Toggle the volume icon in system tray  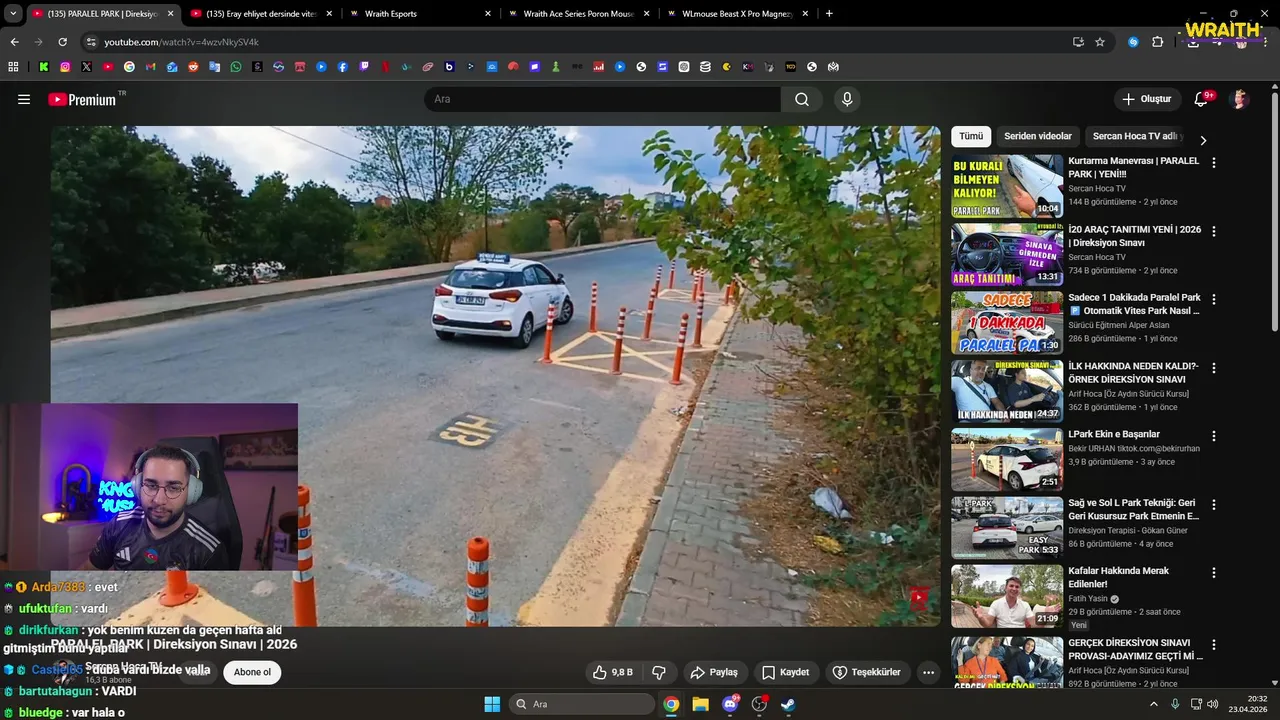coord(1212,704)
